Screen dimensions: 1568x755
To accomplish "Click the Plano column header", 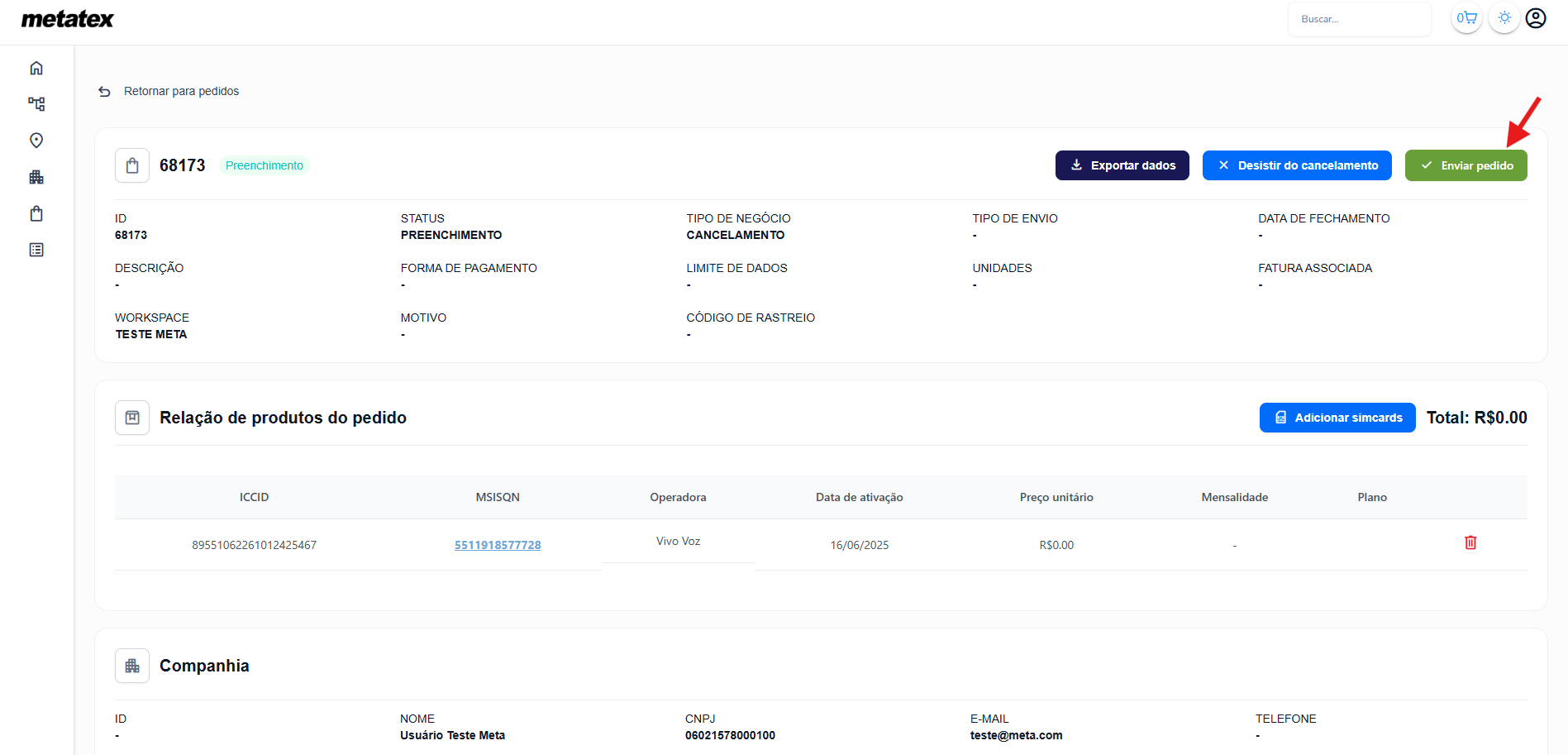I will point(1372,497).
